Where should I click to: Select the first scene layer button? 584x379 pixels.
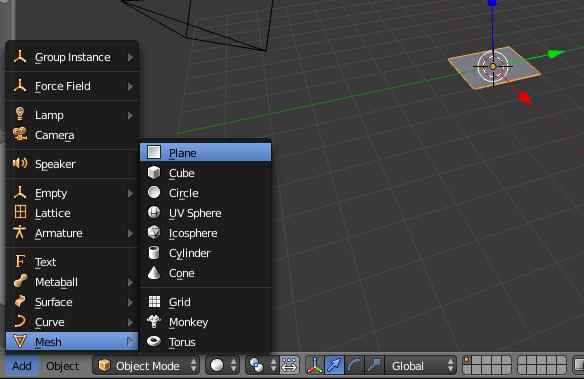click(468, 360)
